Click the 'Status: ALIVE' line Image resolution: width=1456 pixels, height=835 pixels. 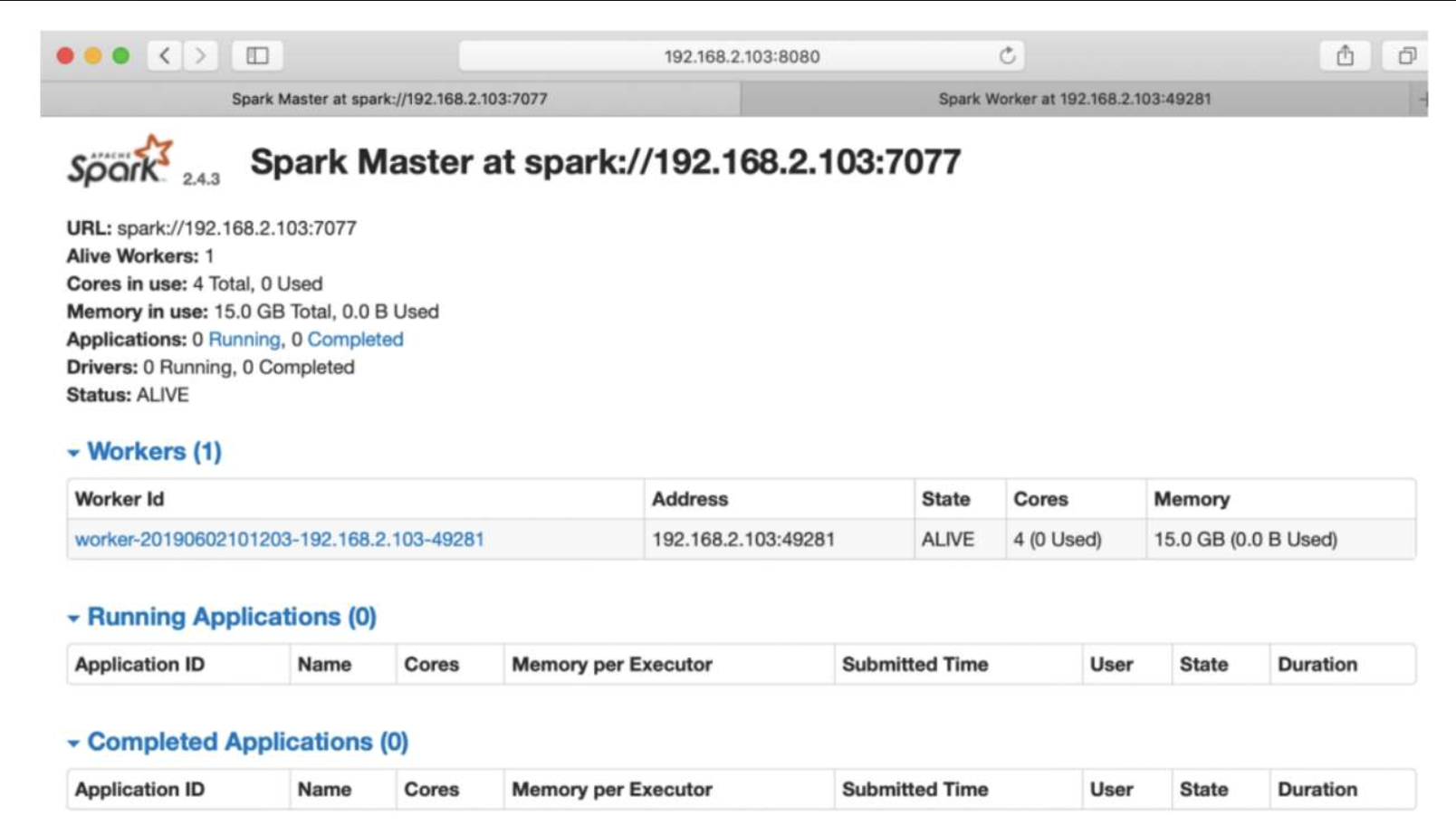click(x=128, y=395)
